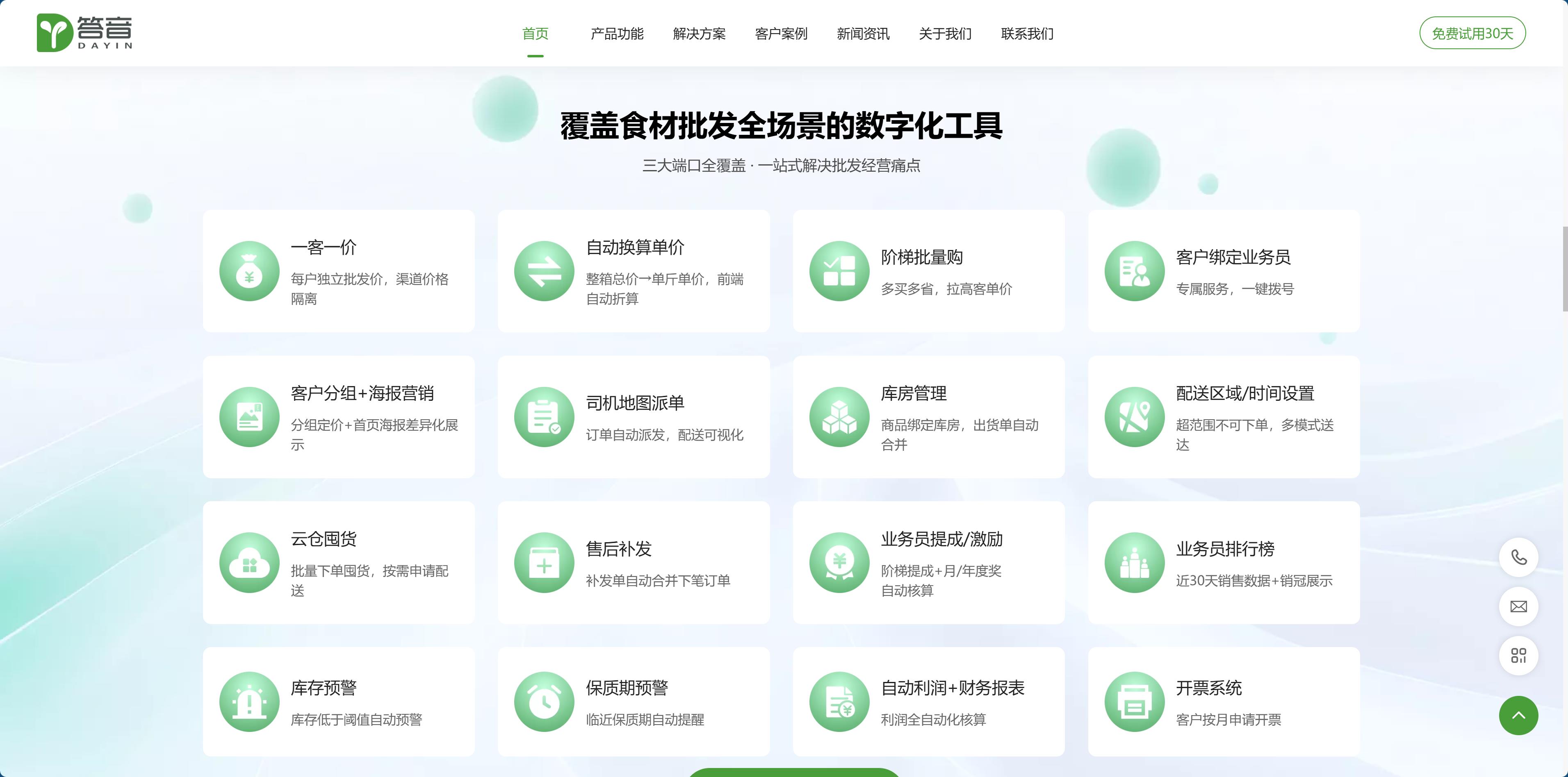Click the 客户分组+海报营销 poster icon
1568x777 pixels.
tap(249, 417)
